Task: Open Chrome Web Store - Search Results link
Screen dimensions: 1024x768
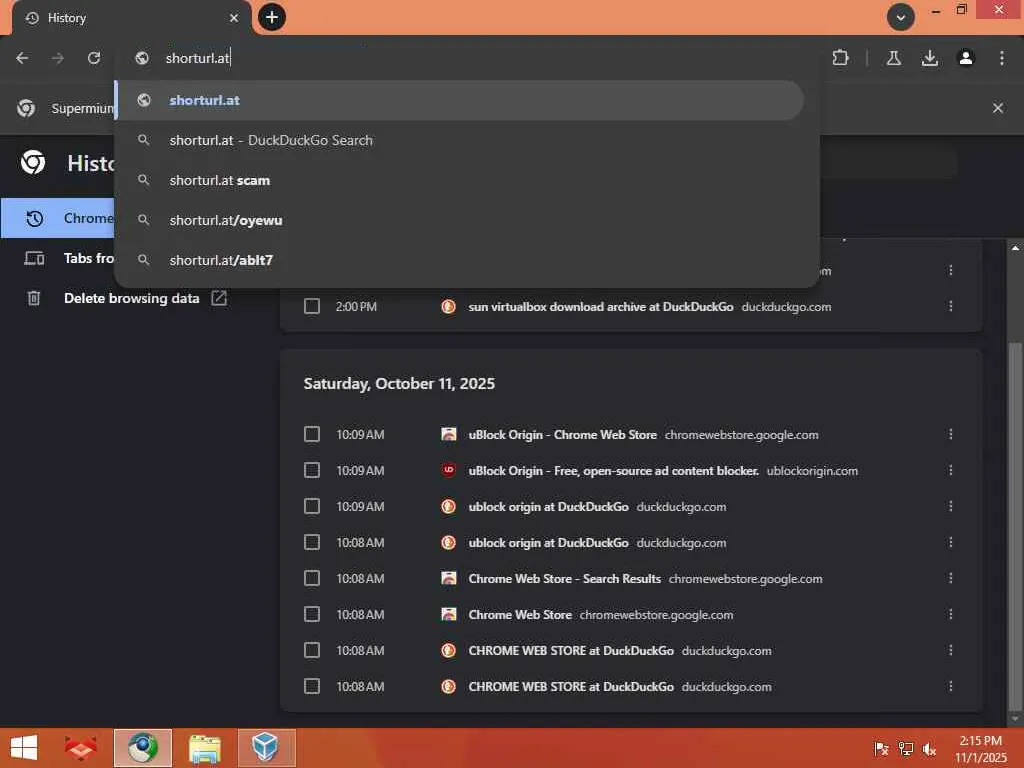Action: [x=564, y=579]
